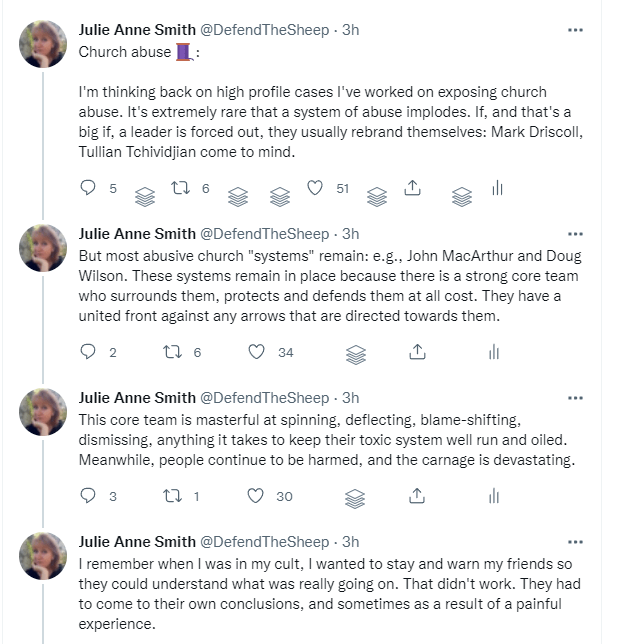The width and height of the screenshot is (619, 644).
Task: Open three-dot menu on third tweet
Action: [x=575, y=397]
